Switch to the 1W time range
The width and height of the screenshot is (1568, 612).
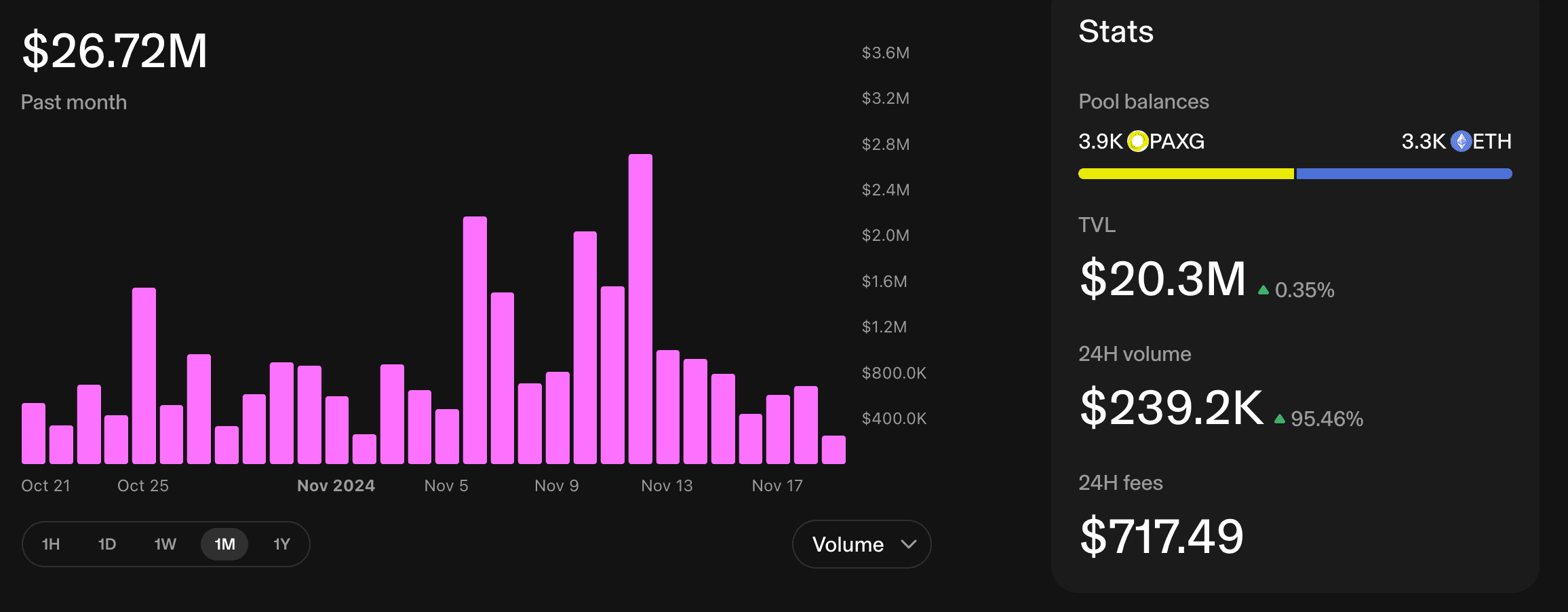pos(165,544)
